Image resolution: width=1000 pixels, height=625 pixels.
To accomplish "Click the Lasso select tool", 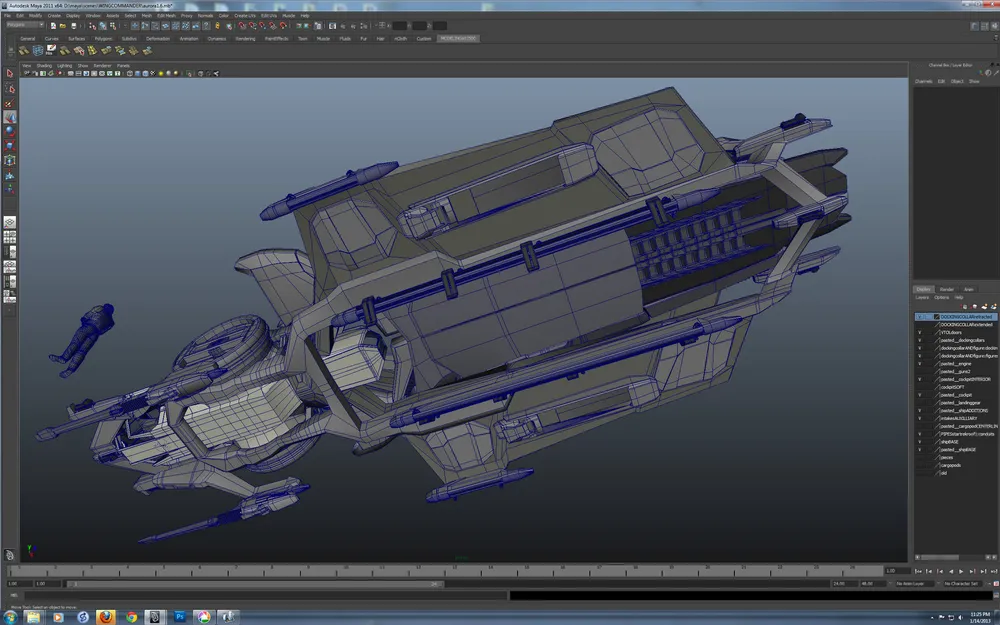I will (10, 88).
